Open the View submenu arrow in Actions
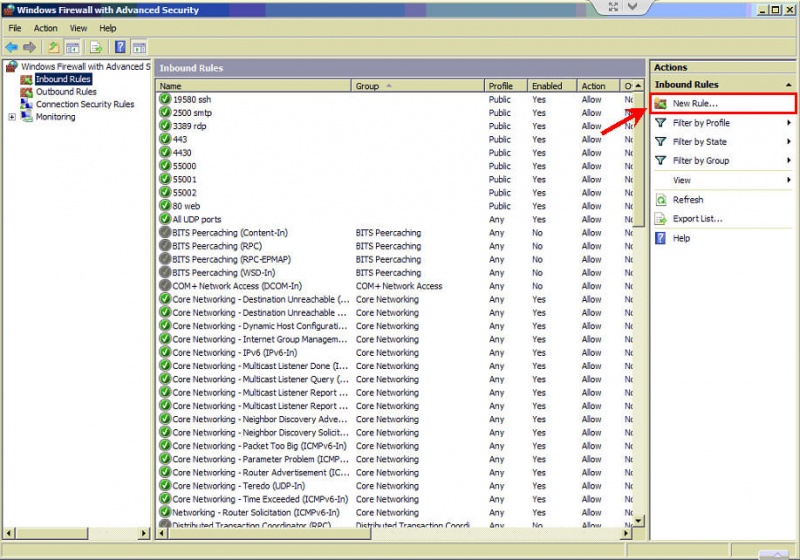Image resolution: width=800 pixels, height=560 pixels. pyautogui.click(x=789, y=180)
